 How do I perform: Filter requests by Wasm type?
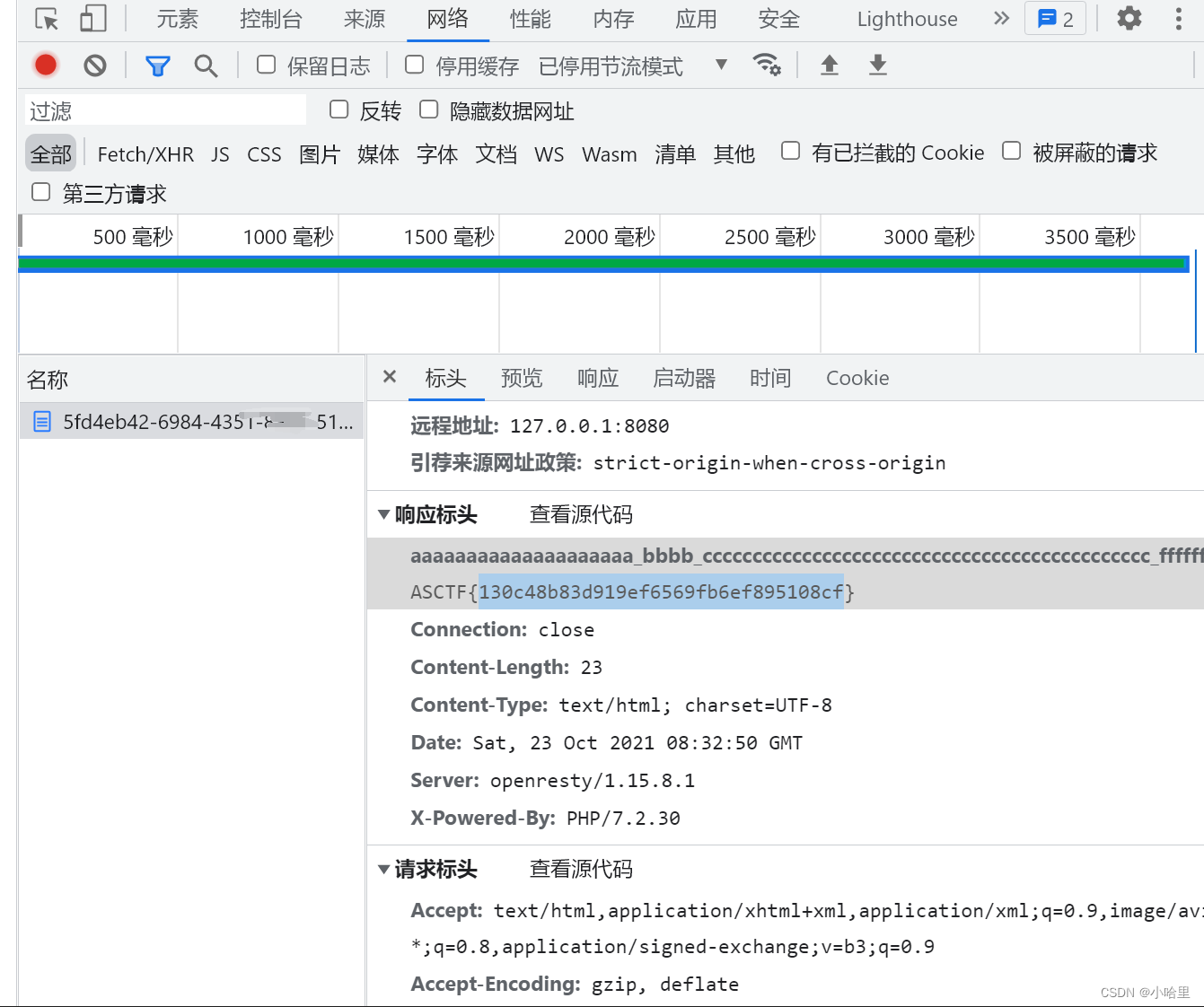(x=610, y=154)
